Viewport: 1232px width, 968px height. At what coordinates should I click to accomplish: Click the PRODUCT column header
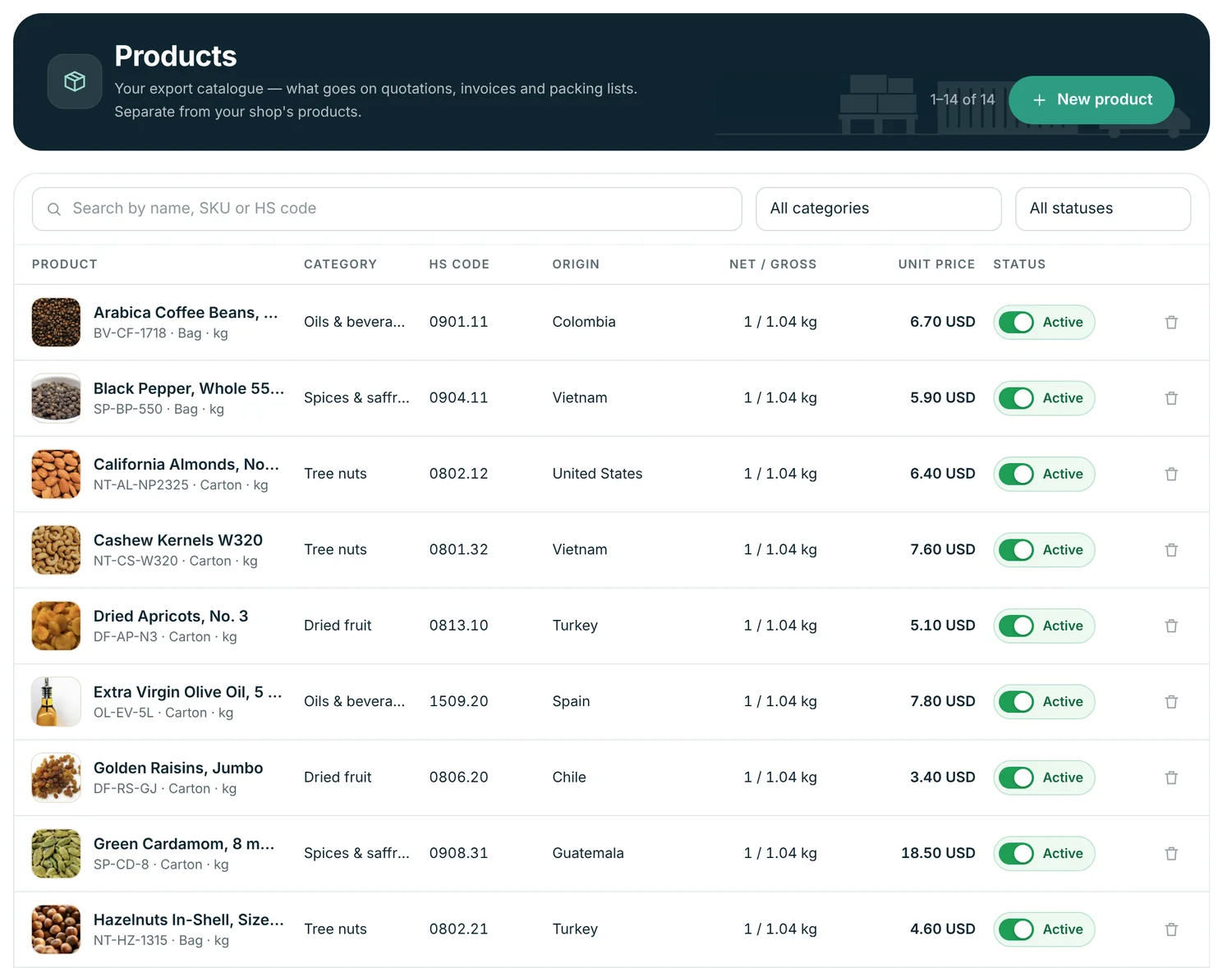(65, 264)
